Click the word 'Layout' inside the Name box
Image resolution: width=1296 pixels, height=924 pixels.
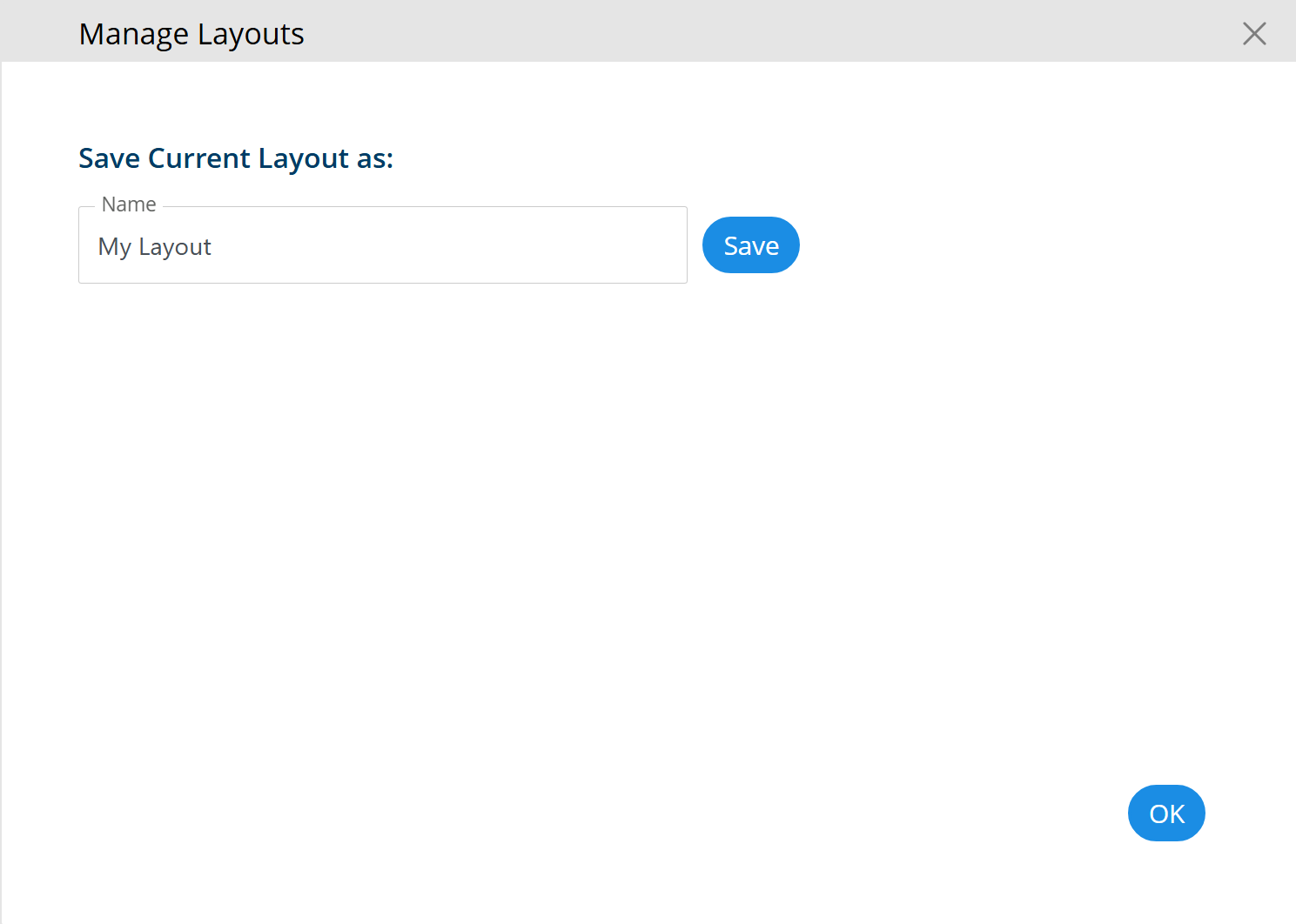[x=175, y=248]
